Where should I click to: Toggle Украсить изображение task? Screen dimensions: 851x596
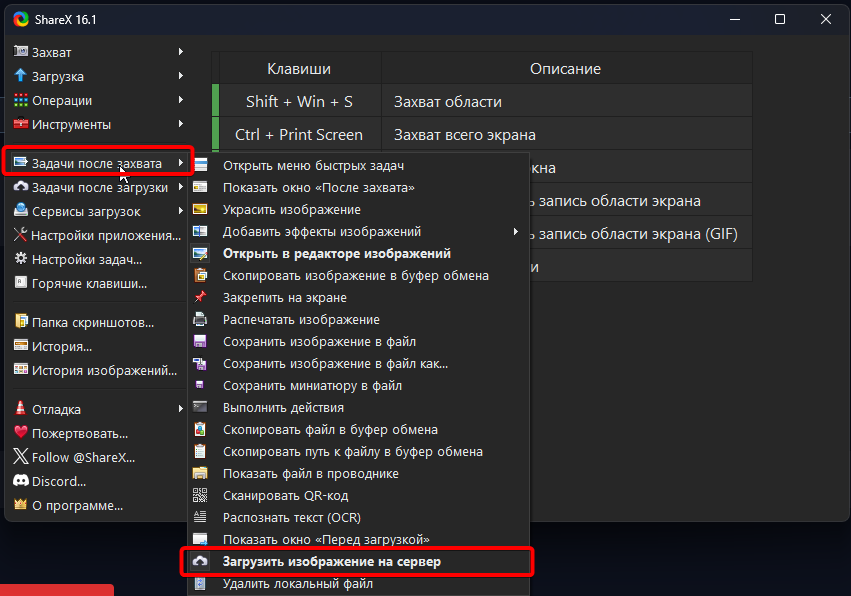358,209
